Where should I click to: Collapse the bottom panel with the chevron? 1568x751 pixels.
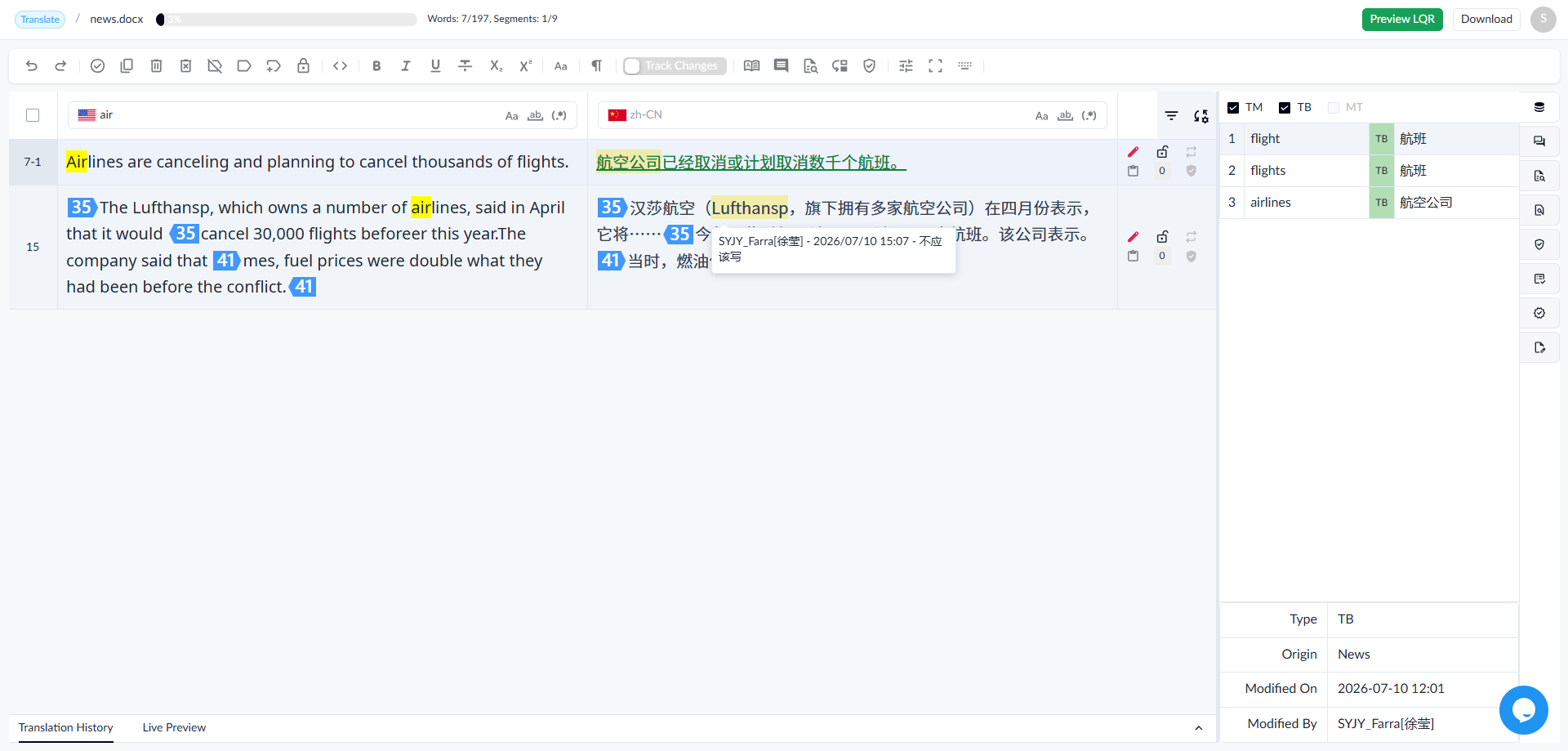[x=1198, y=728]
